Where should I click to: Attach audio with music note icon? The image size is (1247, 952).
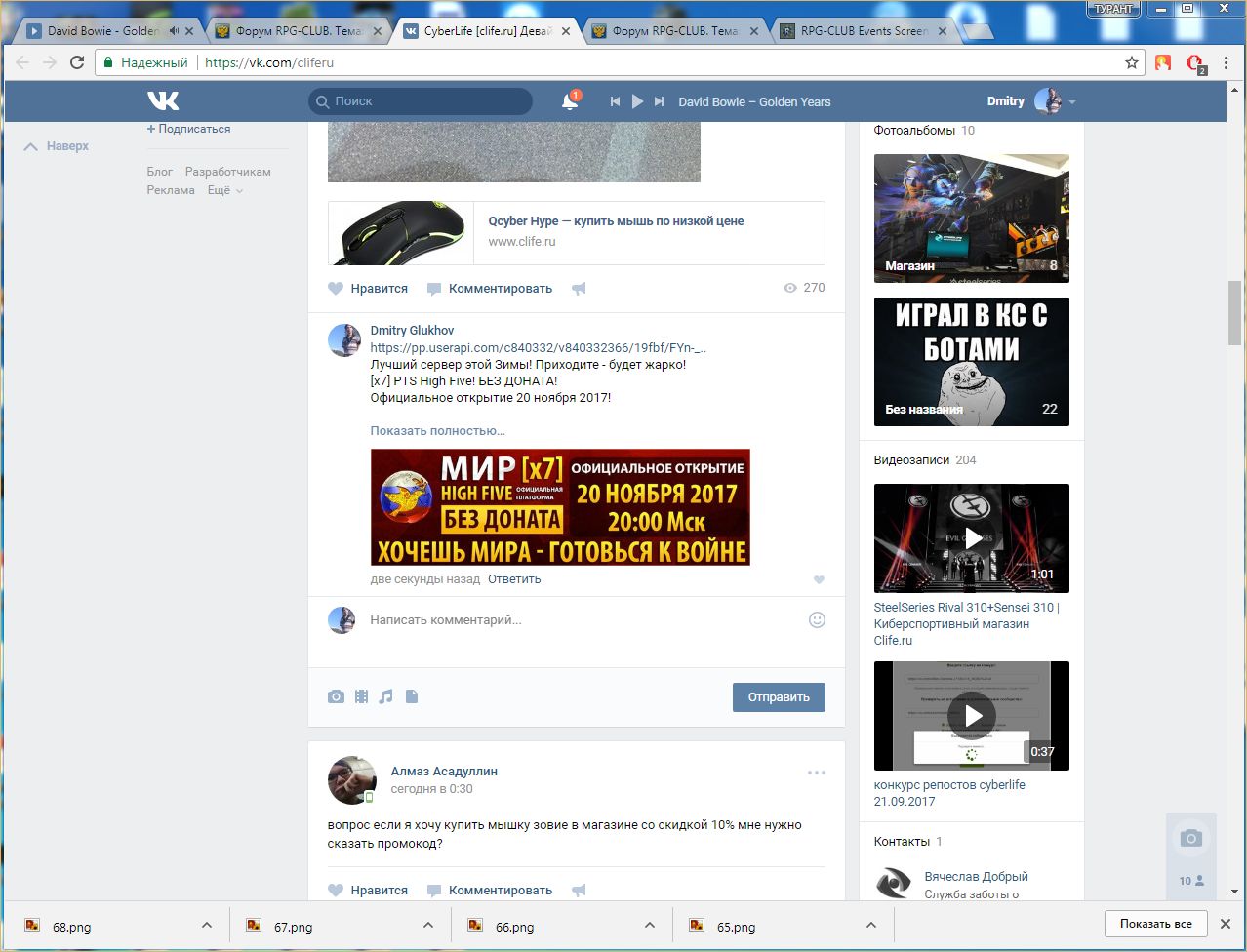pos(386,696)
